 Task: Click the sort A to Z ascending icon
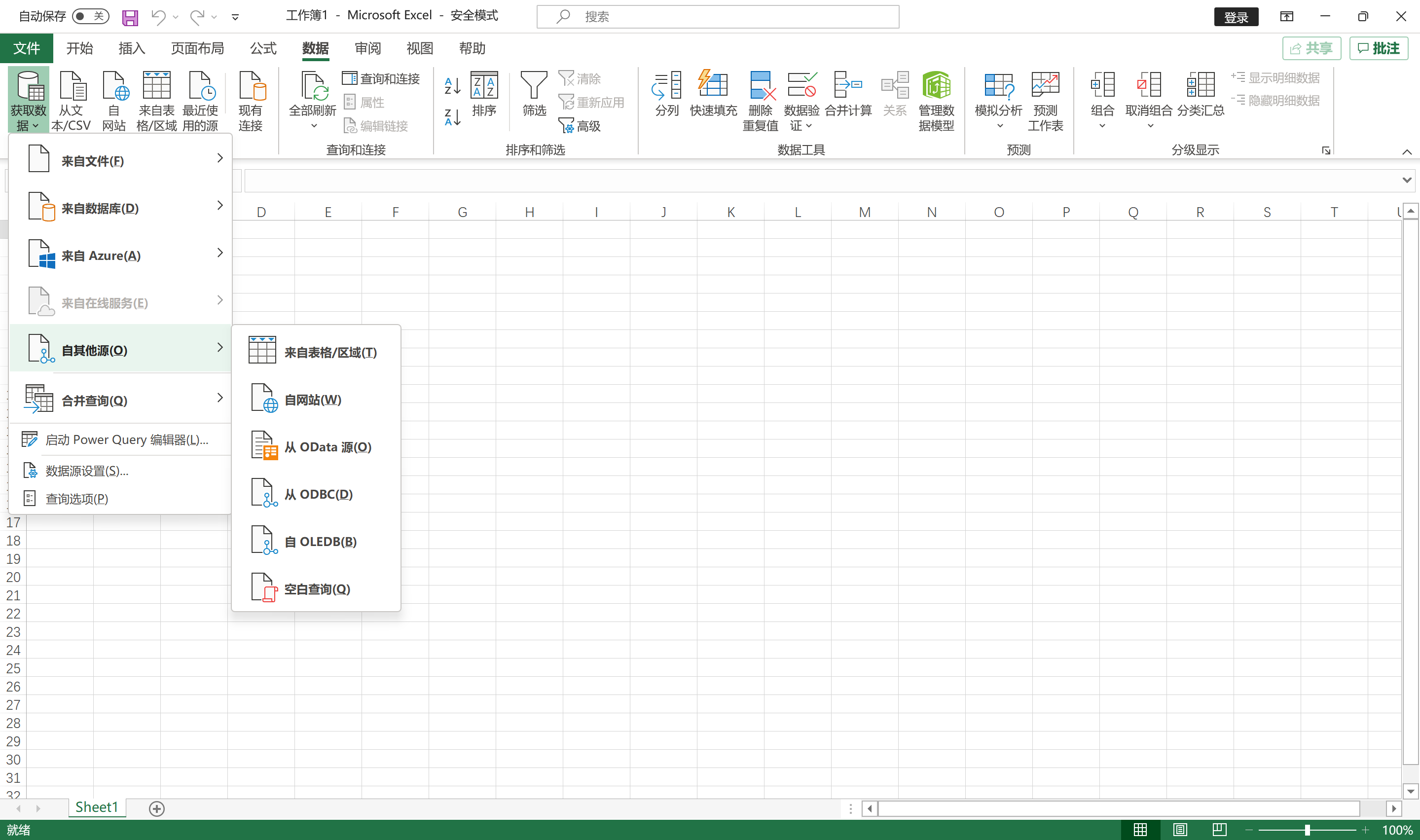click(x=452, y=86)
